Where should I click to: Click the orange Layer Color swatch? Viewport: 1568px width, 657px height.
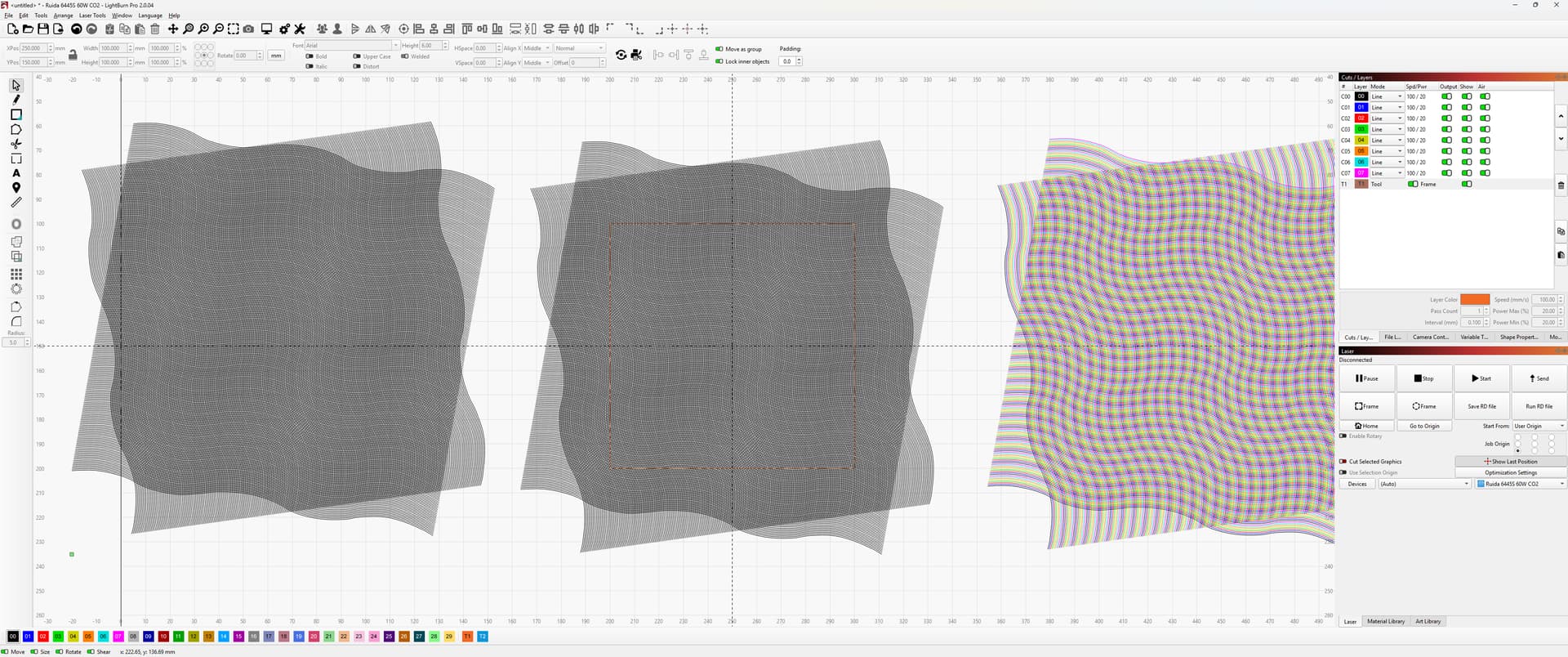click(x=1474, y=300)
